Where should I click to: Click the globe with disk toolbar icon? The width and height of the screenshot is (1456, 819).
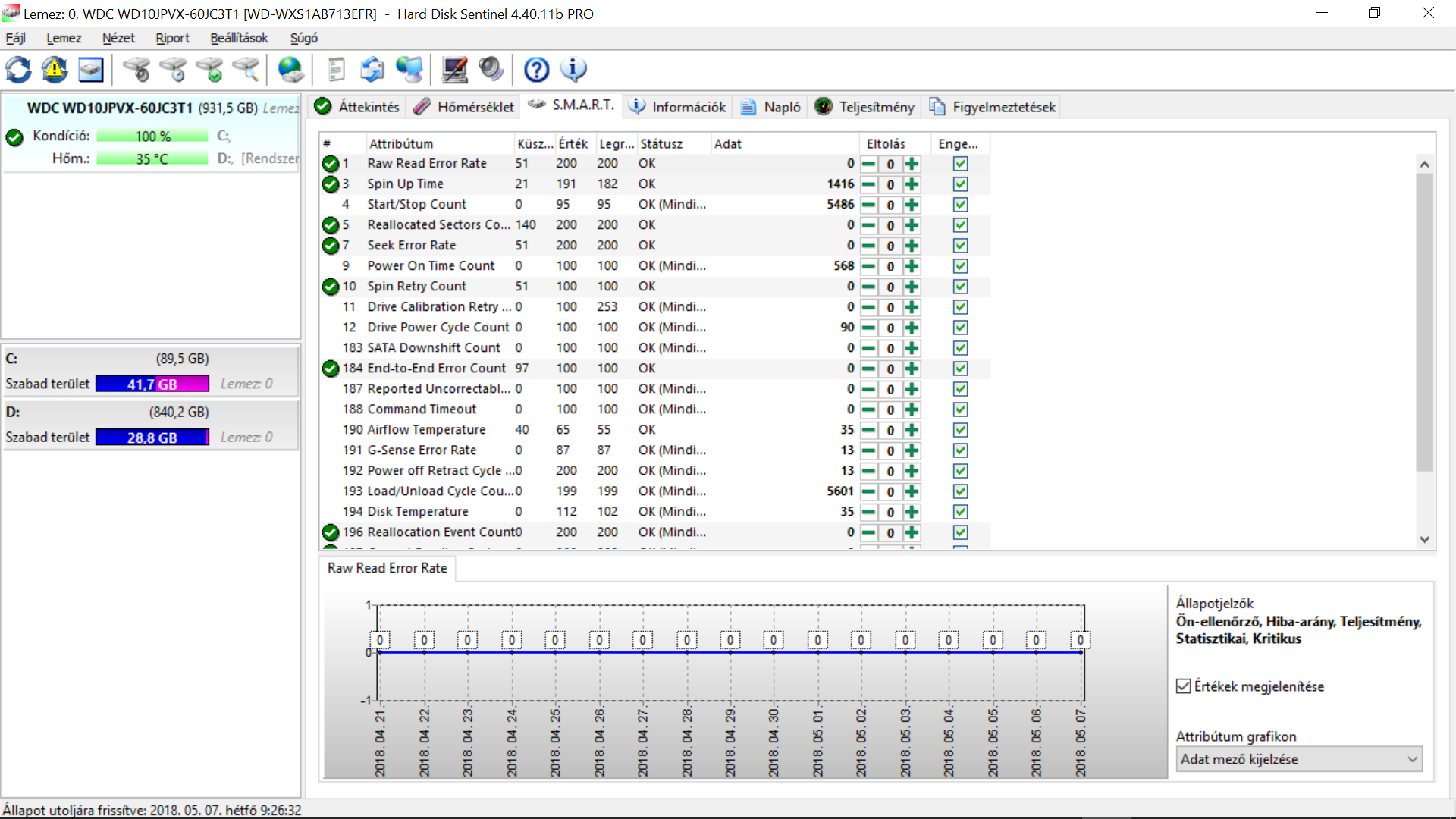point(291,70)
